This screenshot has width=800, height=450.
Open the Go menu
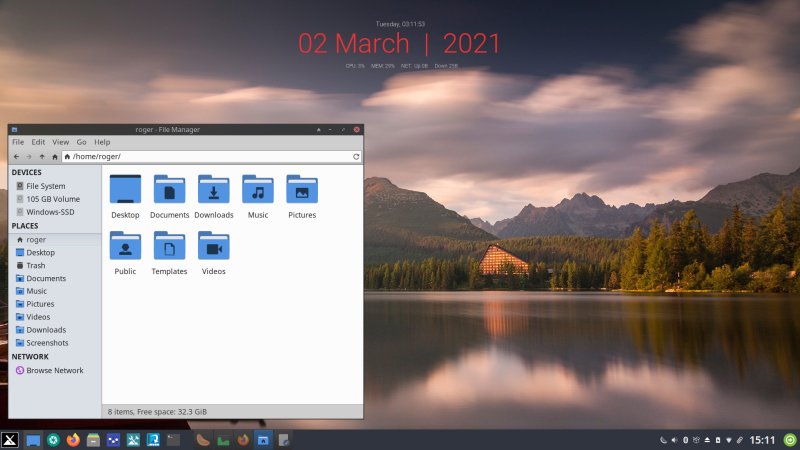pyautogui.click(x=81, y=142)
